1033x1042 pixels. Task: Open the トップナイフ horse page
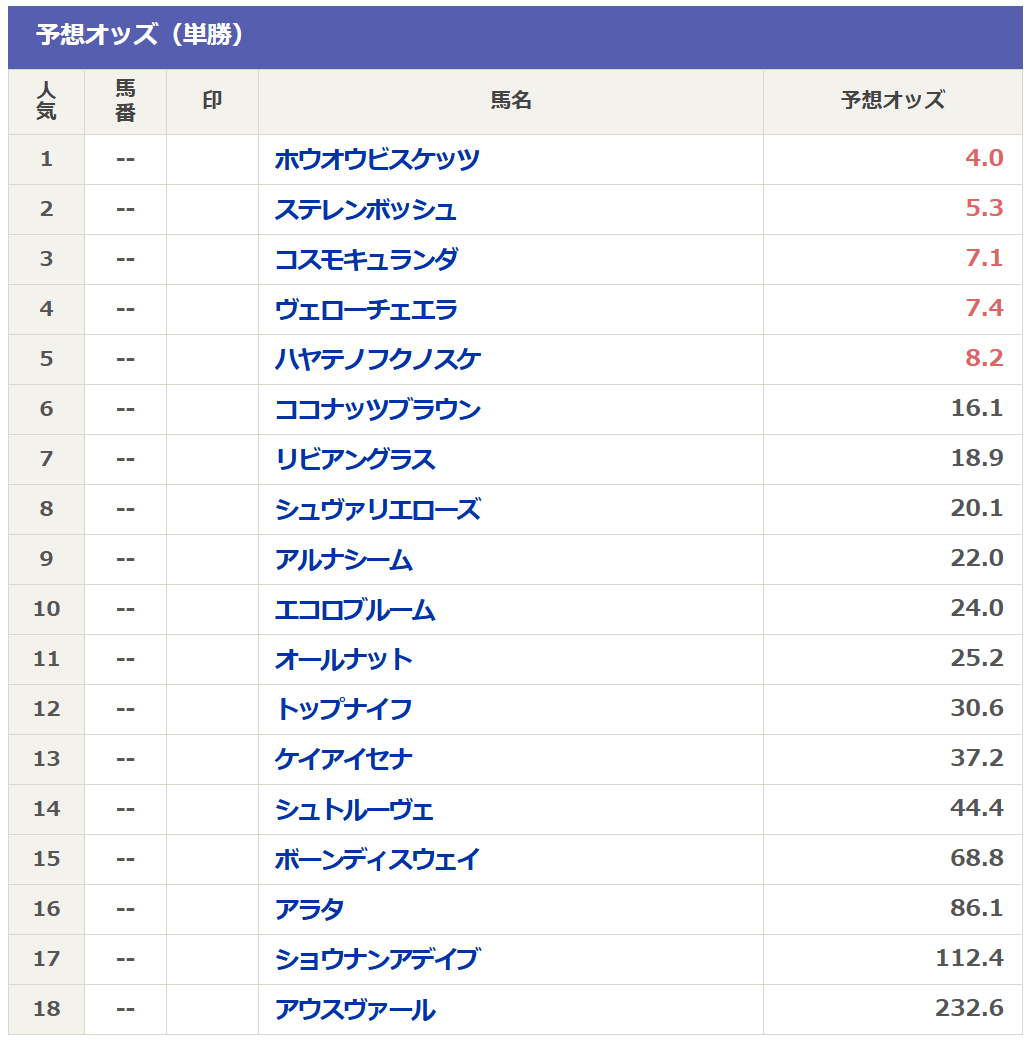click(344, 709)
